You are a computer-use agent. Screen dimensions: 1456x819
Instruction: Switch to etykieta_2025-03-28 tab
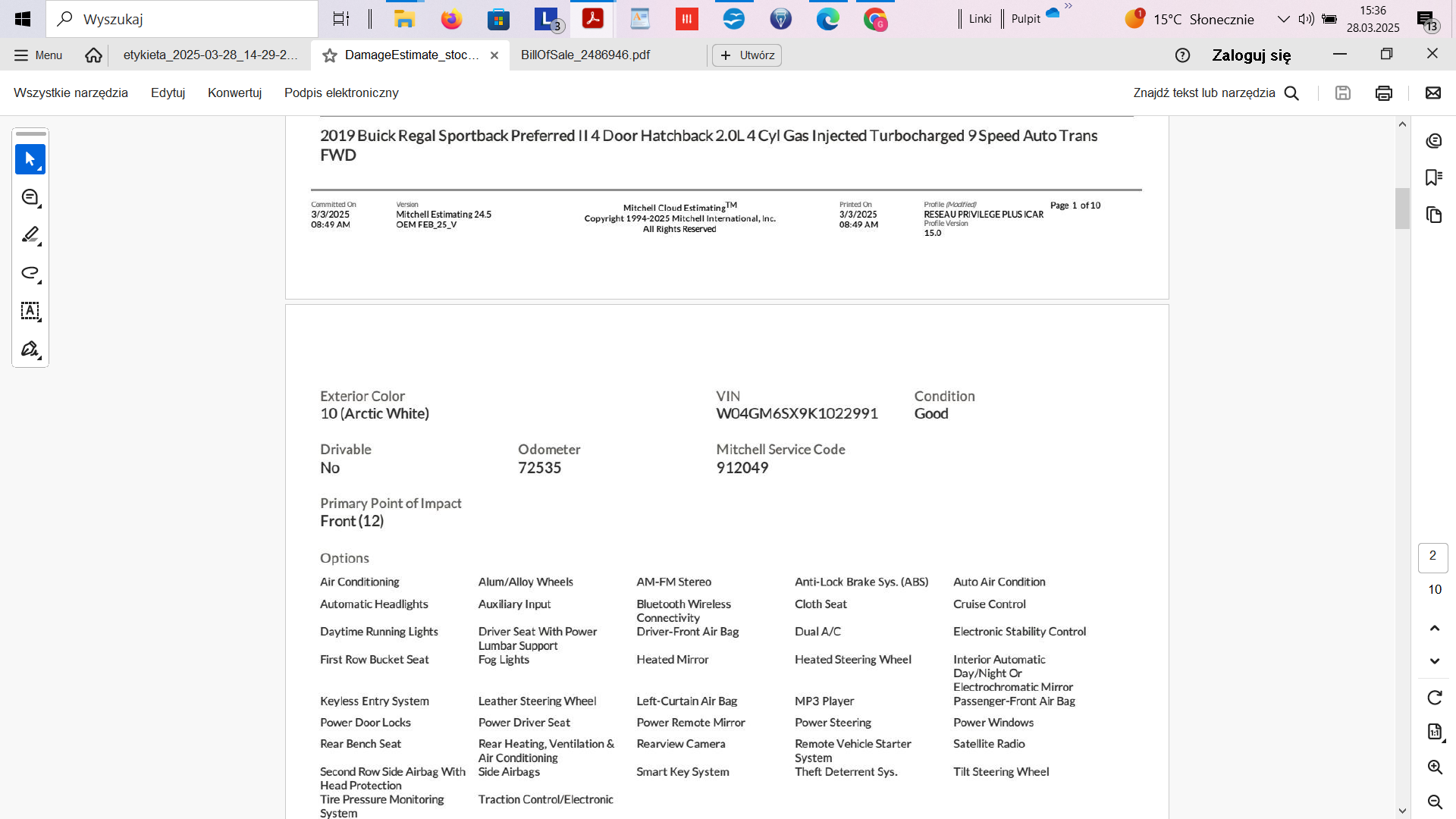point(210,55)
